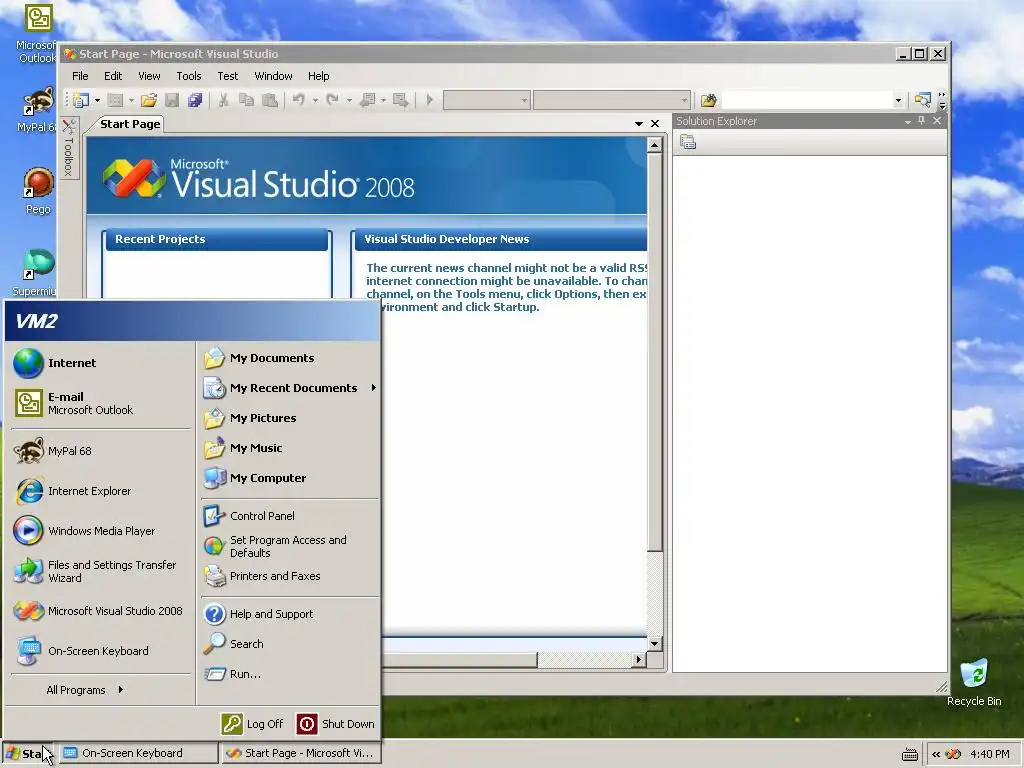This screenshot has height=768, width=1024.
Task: Open the Run... dialog entry
Action: coord(289,674)
